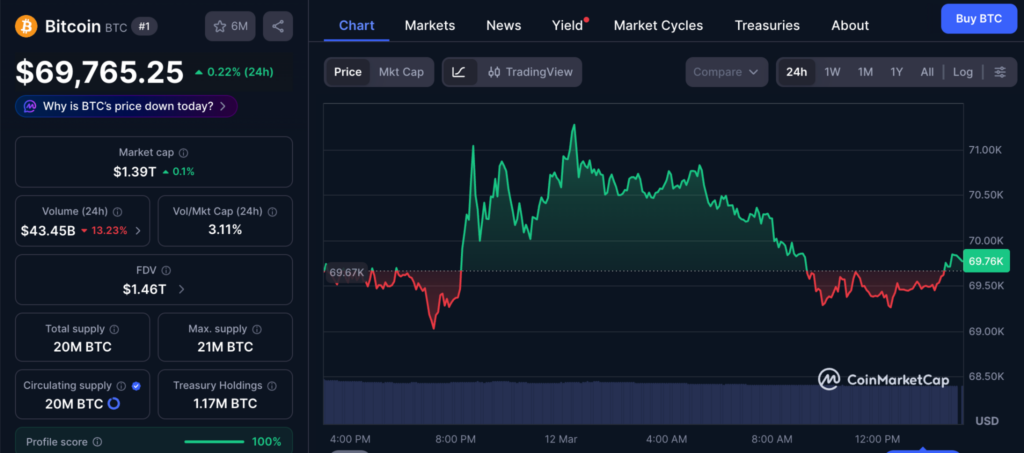Open chart settings sliders icon
This screenshot has height=453, width=1024.
(999, 72)
